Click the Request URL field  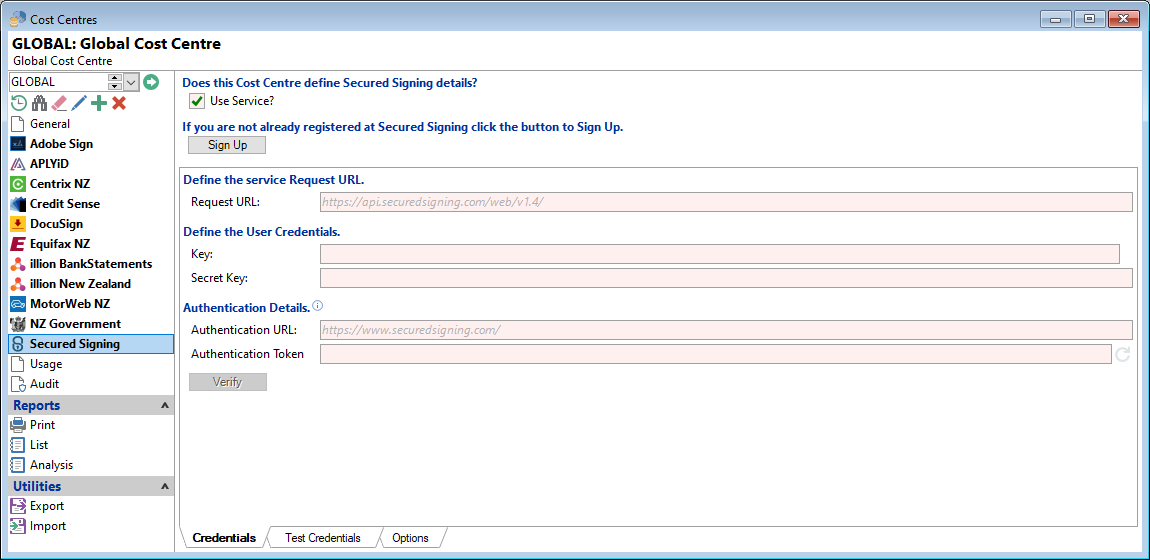coord(726,202)
